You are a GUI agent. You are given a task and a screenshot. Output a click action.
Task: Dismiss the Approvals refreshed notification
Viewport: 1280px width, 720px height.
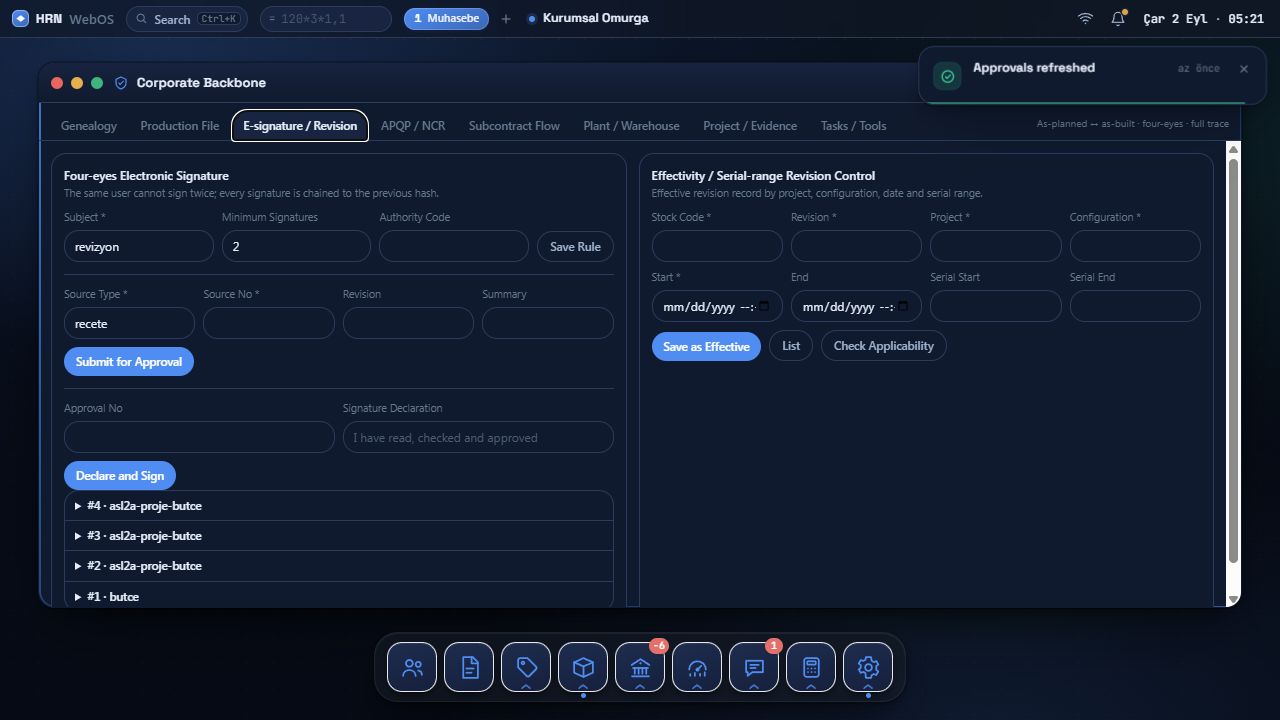tap(1244, 69)
